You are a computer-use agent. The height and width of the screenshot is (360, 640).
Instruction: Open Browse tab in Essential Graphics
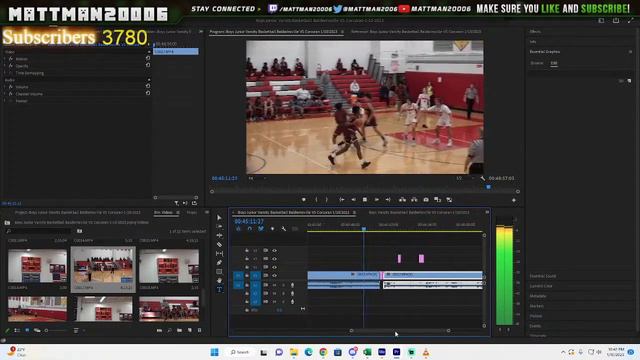point(537,63)
